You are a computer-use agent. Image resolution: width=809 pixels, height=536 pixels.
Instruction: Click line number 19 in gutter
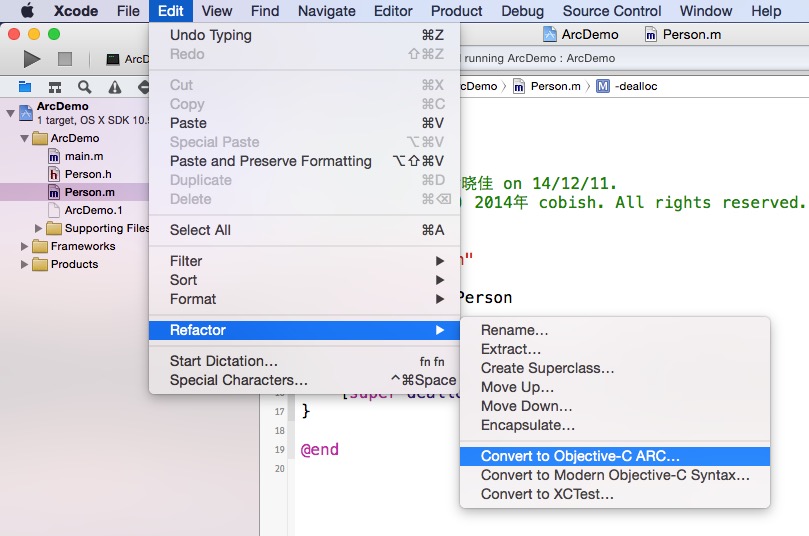(x=279, y=449)
